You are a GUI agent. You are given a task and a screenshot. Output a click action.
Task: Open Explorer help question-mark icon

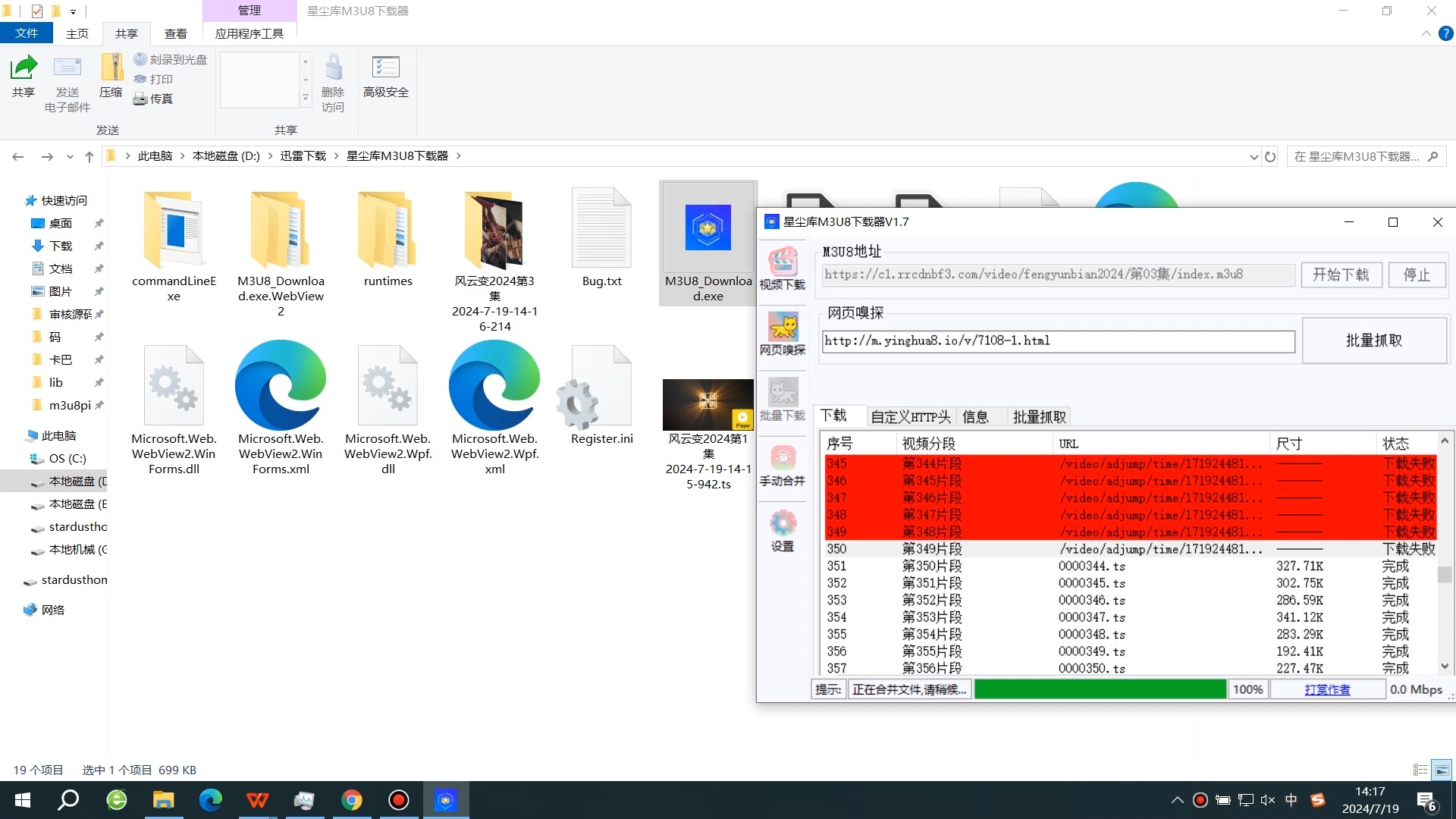[1446, 33]
